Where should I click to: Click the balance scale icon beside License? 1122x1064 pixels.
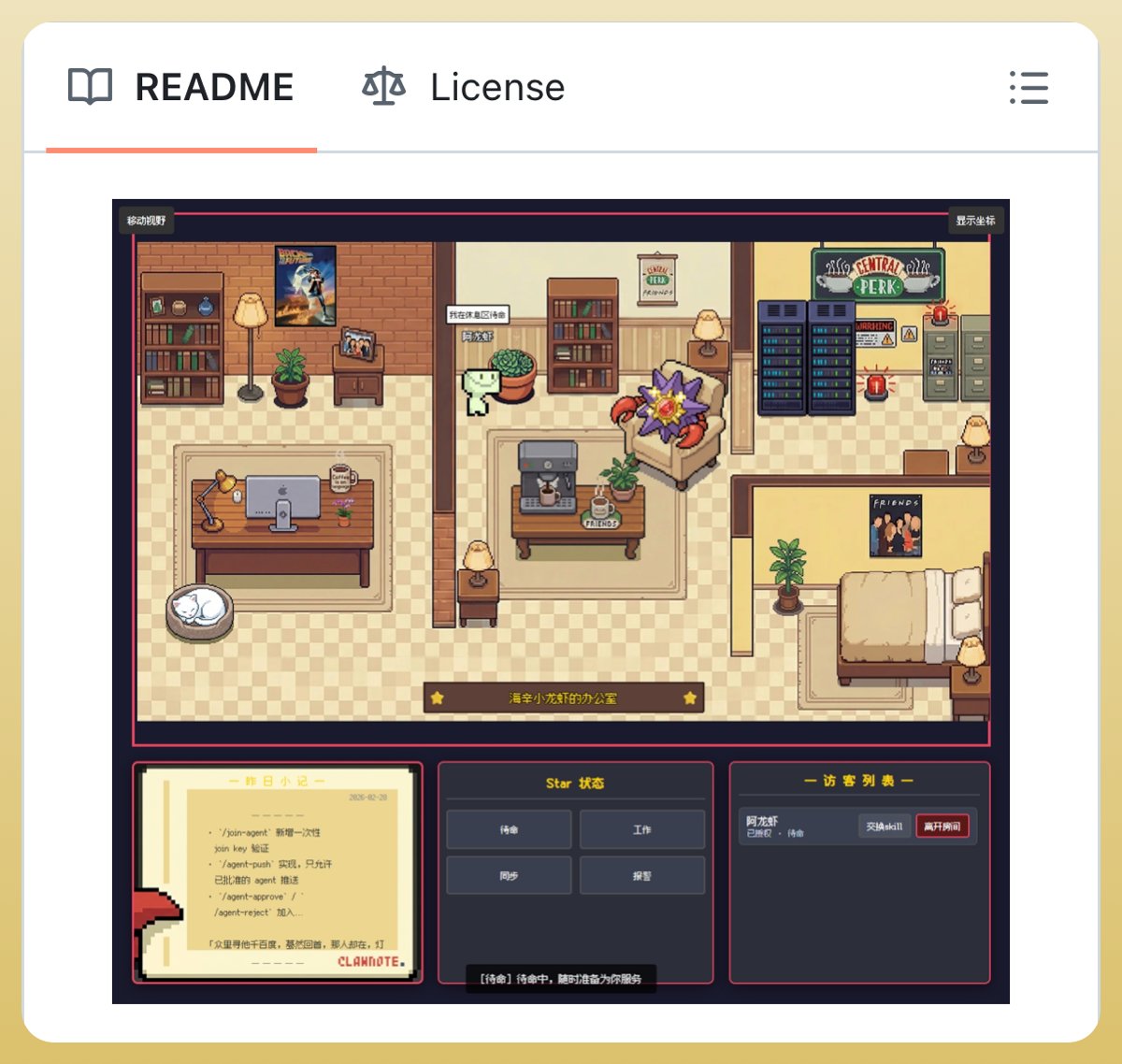pos(383,87)
